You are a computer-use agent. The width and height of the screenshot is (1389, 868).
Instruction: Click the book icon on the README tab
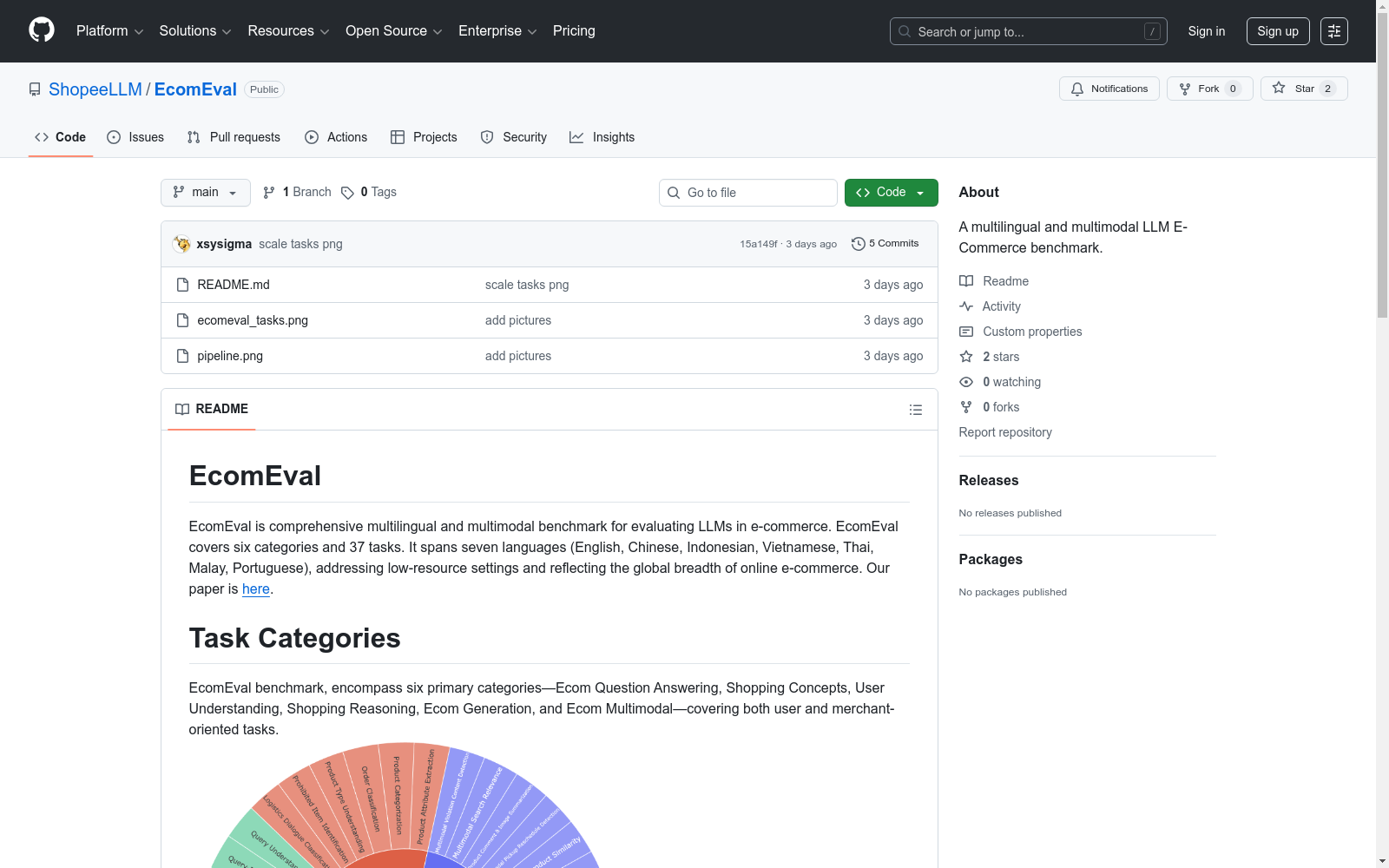pos(182,409)
